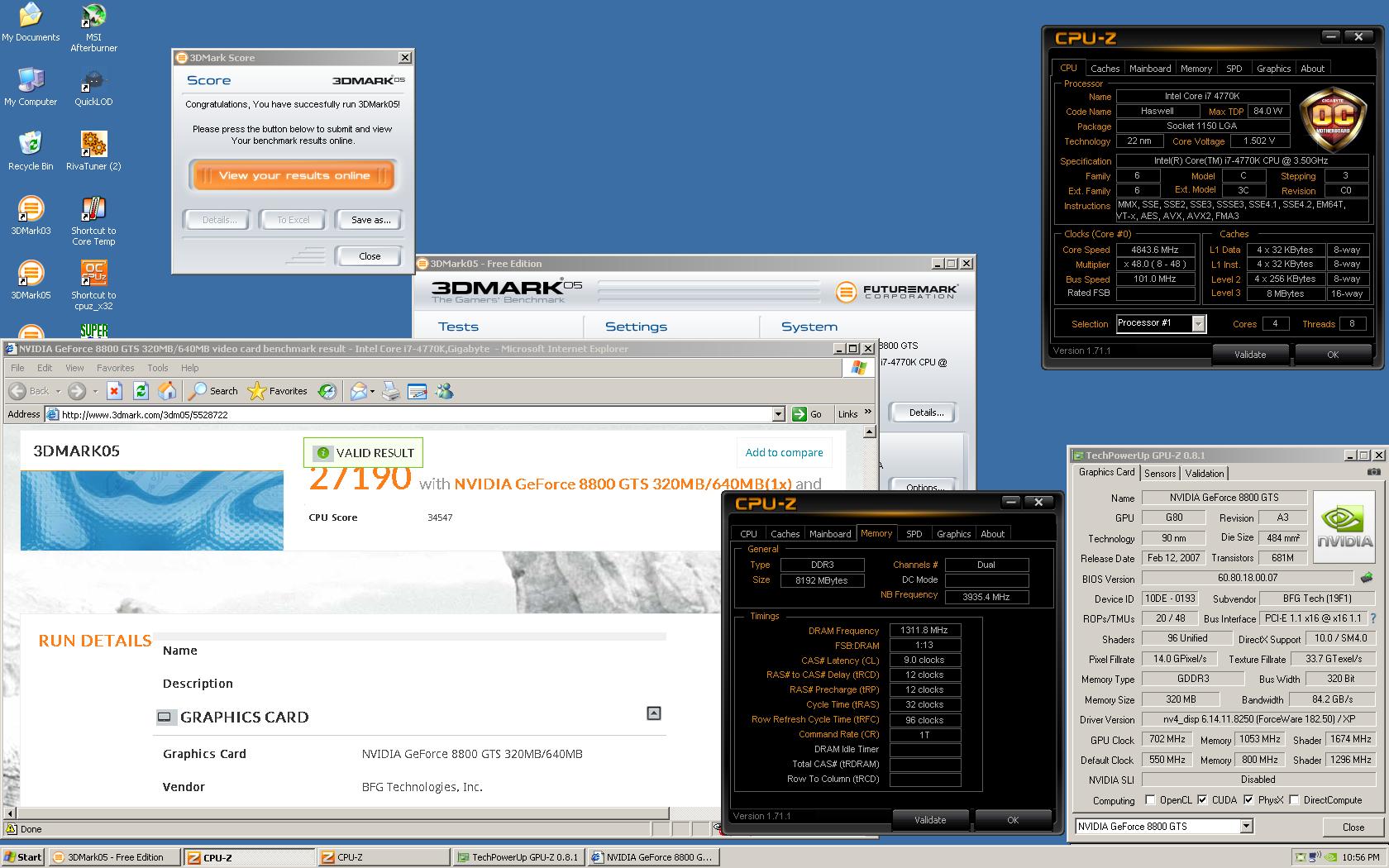
Task: Click the Windows Start button
Action: pos(22,857)
